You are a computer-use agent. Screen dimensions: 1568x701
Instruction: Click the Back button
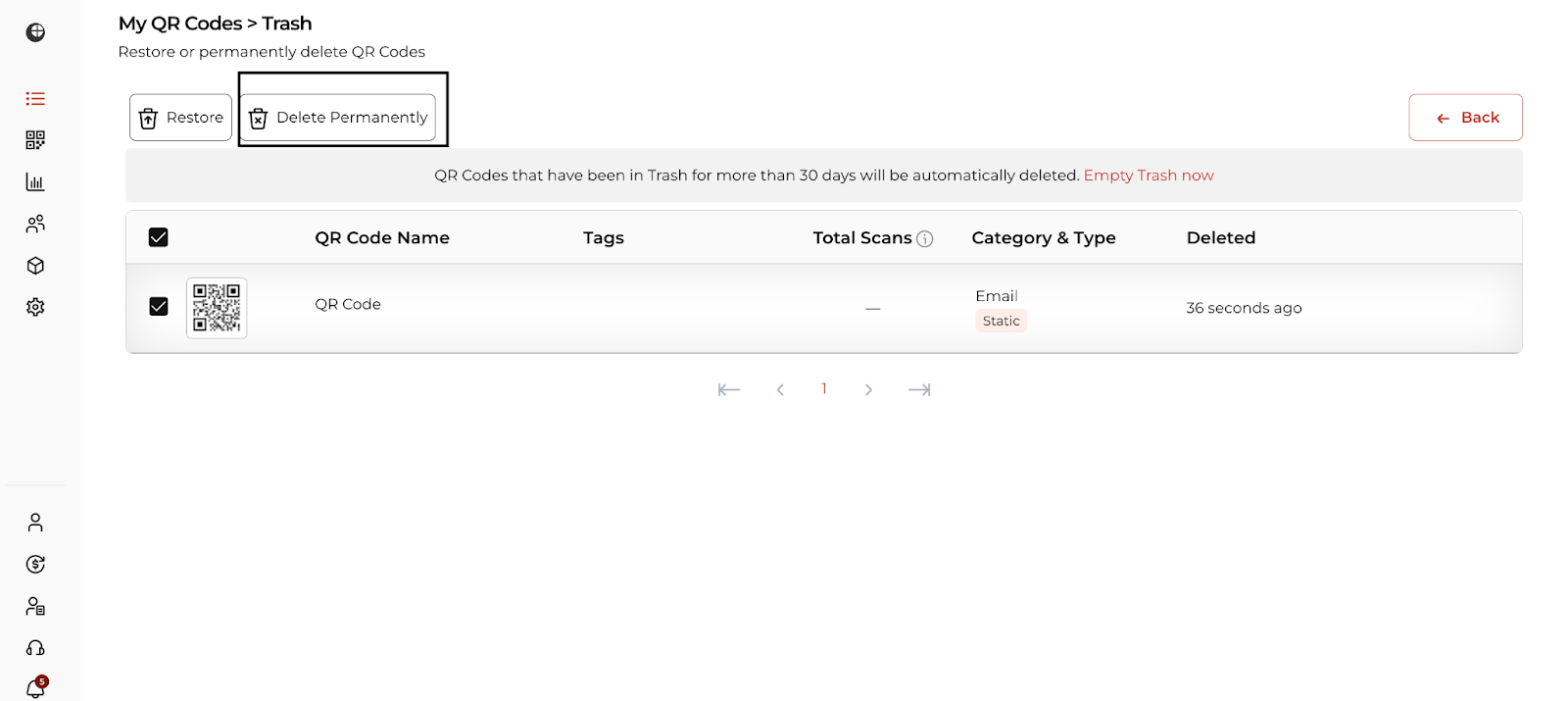(x=1465, y=118)
